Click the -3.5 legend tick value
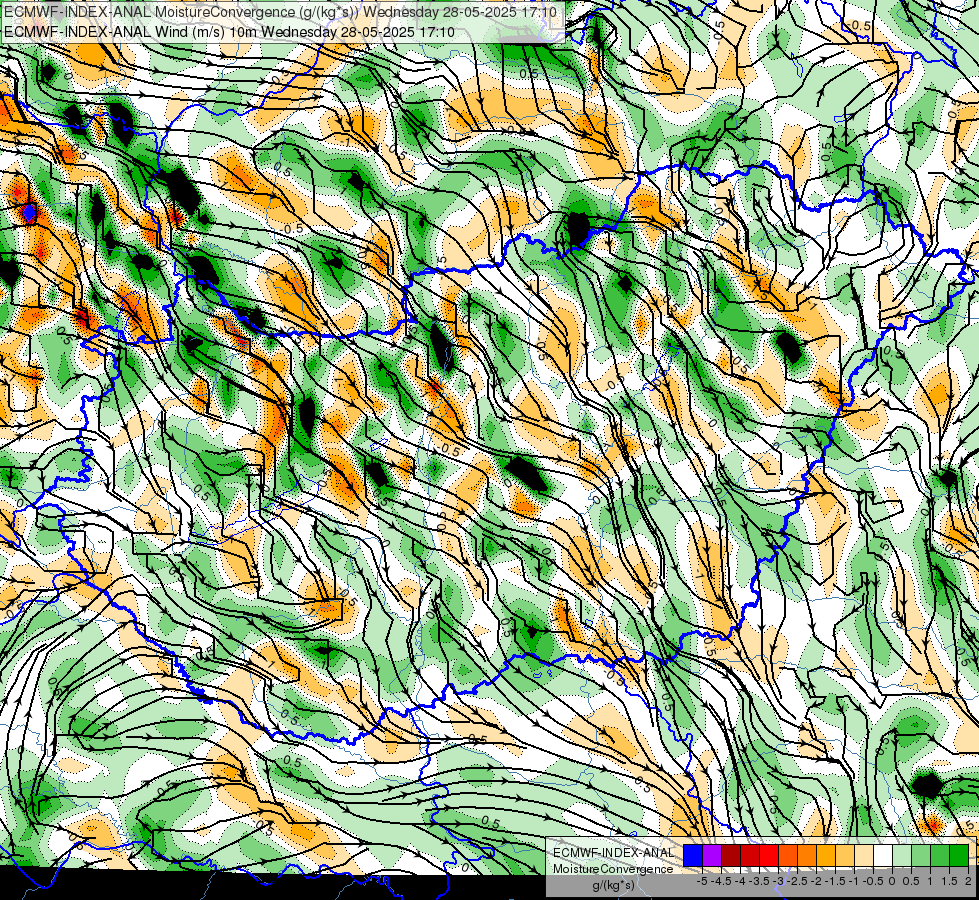The image size is (979, 900). tap(759, 881)
